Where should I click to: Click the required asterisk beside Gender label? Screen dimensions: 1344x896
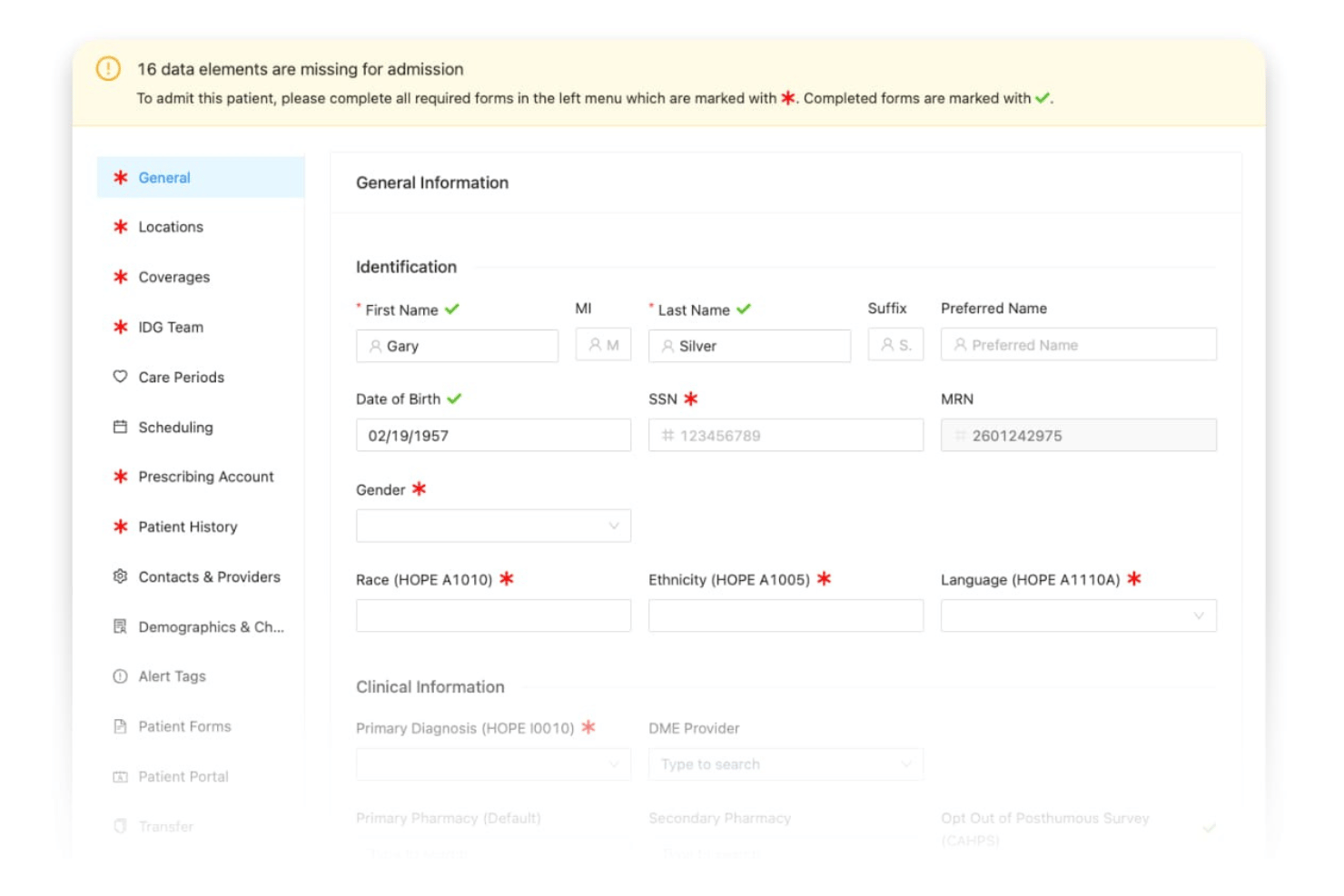click(419, 488)
